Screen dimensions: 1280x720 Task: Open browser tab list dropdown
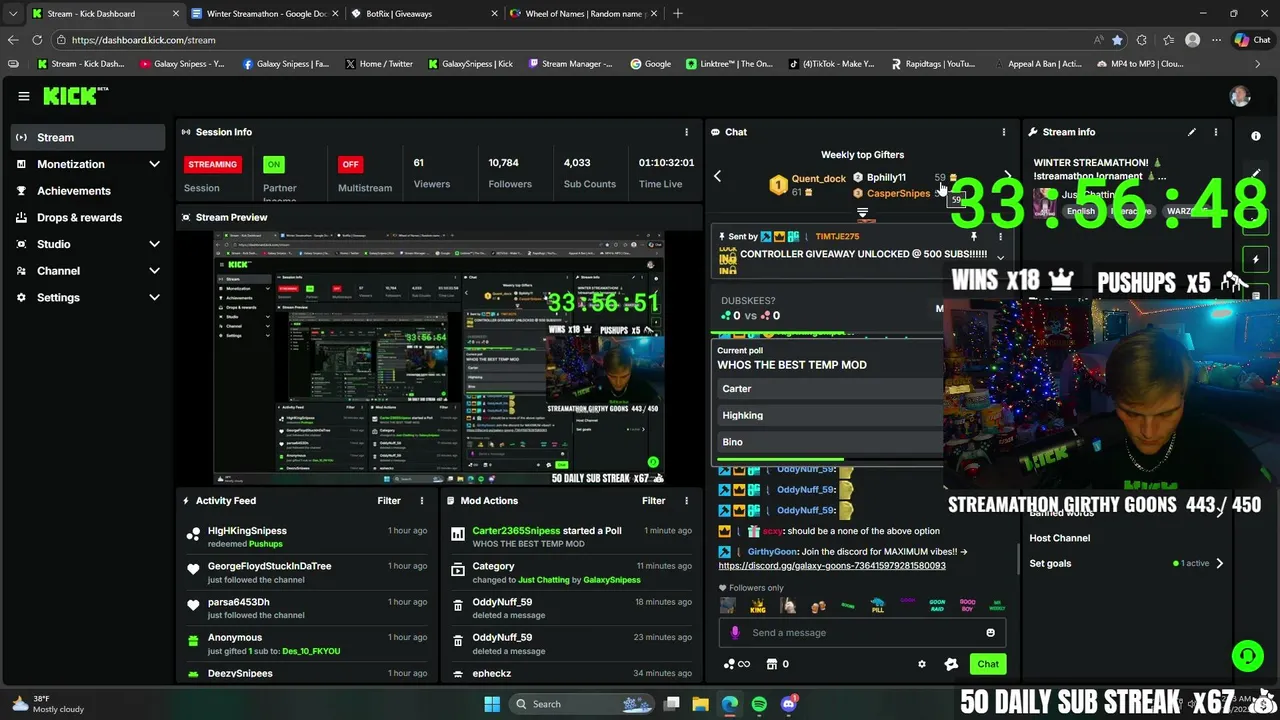tap(12, 14)
